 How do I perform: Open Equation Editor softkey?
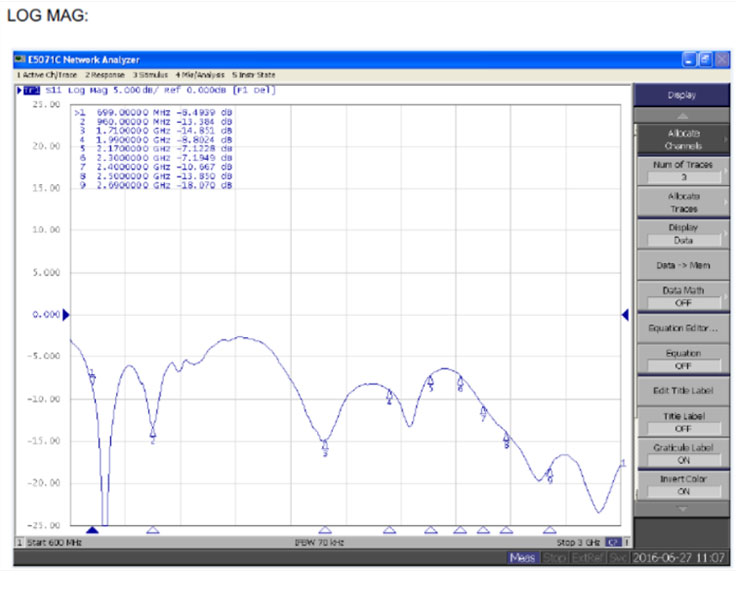[683, 328]
